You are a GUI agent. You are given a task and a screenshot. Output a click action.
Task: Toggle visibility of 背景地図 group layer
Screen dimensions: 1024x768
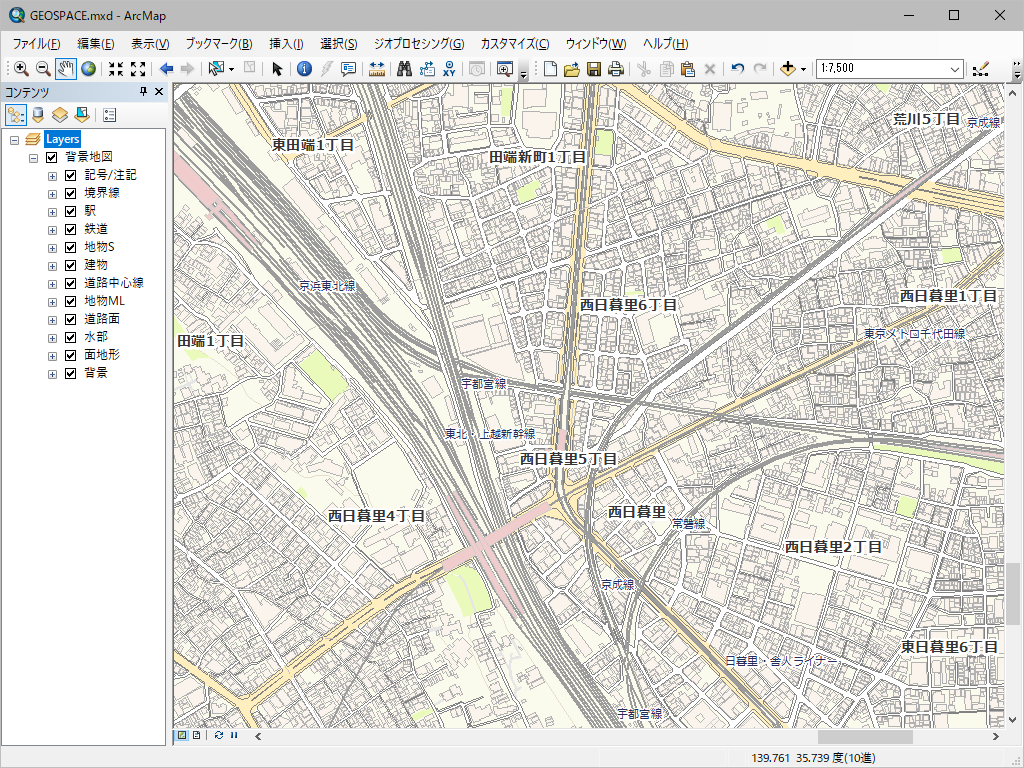52,157
